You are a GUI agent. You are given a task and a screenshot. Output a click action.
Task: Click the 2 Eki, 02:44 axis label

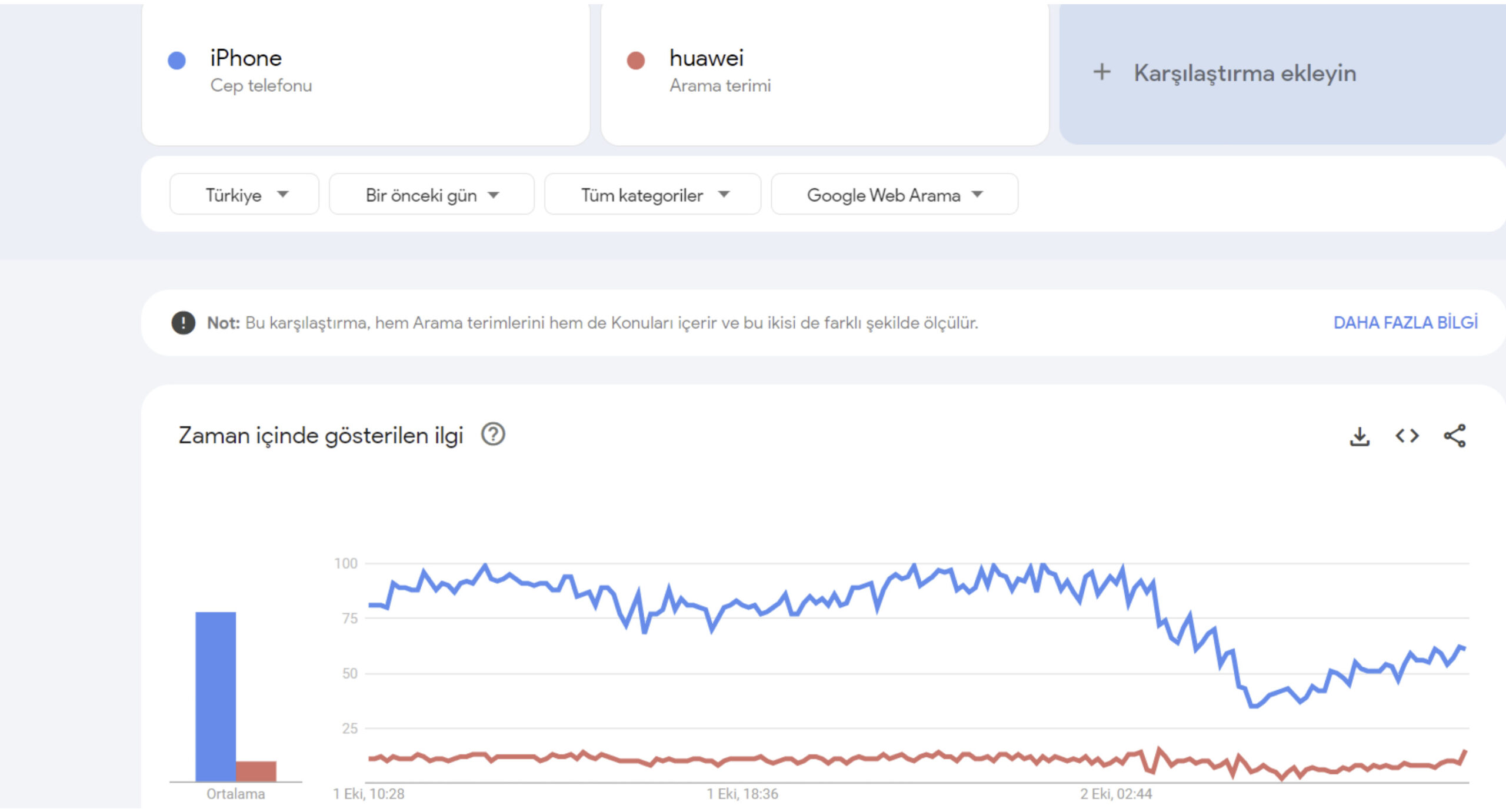[1115, 794]
